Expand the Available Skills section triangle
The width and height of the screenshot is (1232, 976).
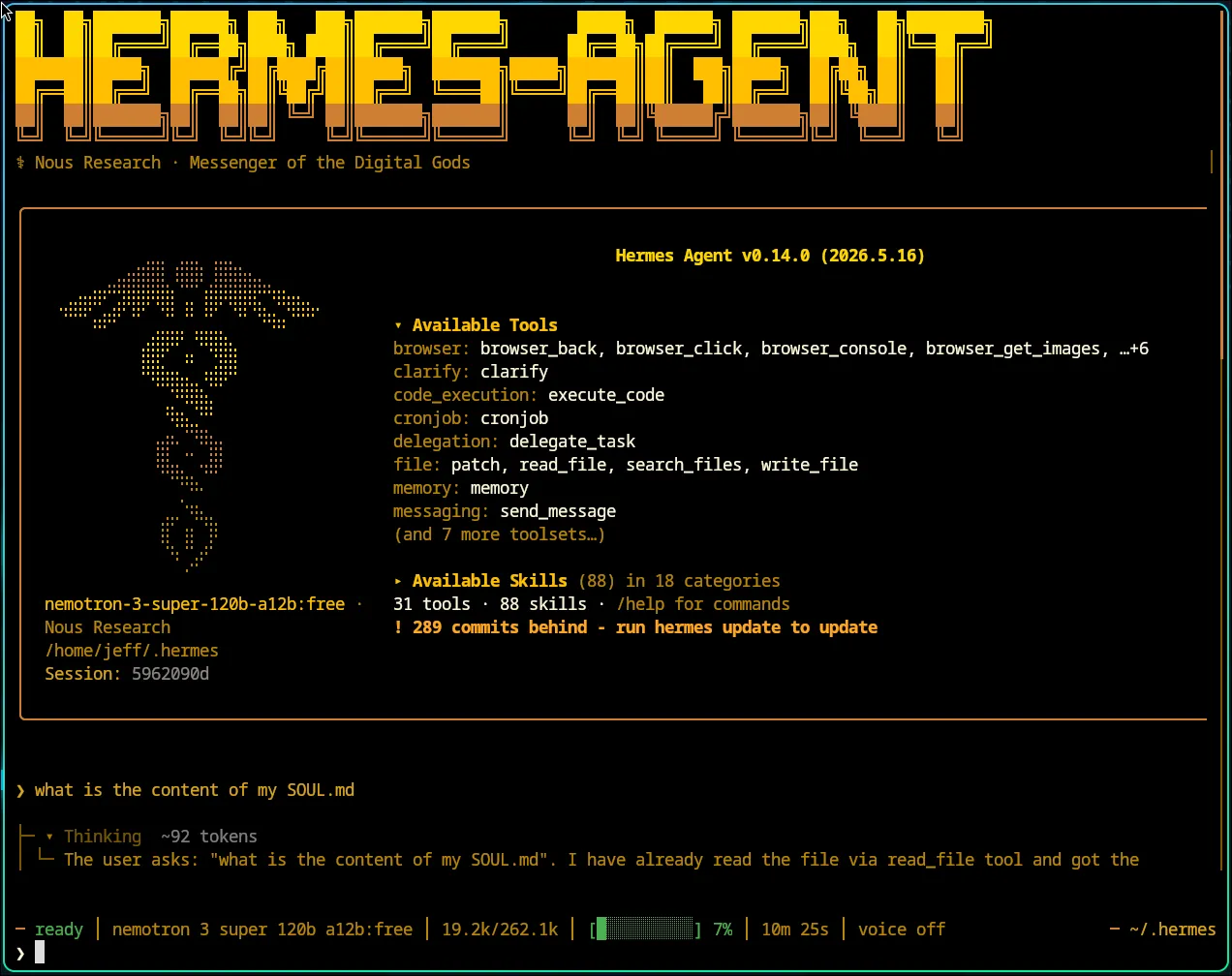point(398,581)
